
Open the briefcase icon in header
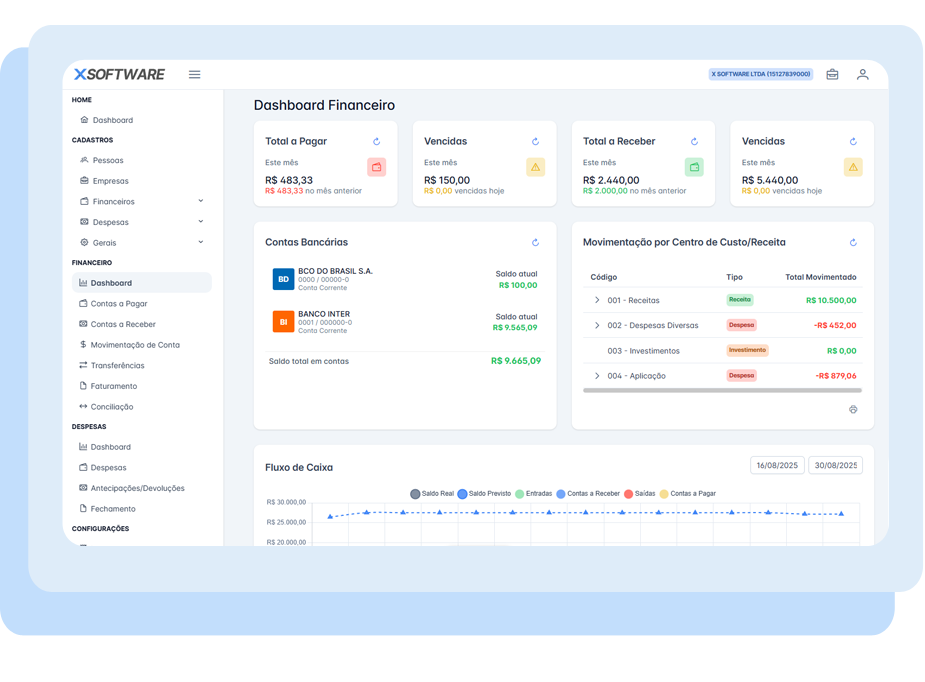832,74
